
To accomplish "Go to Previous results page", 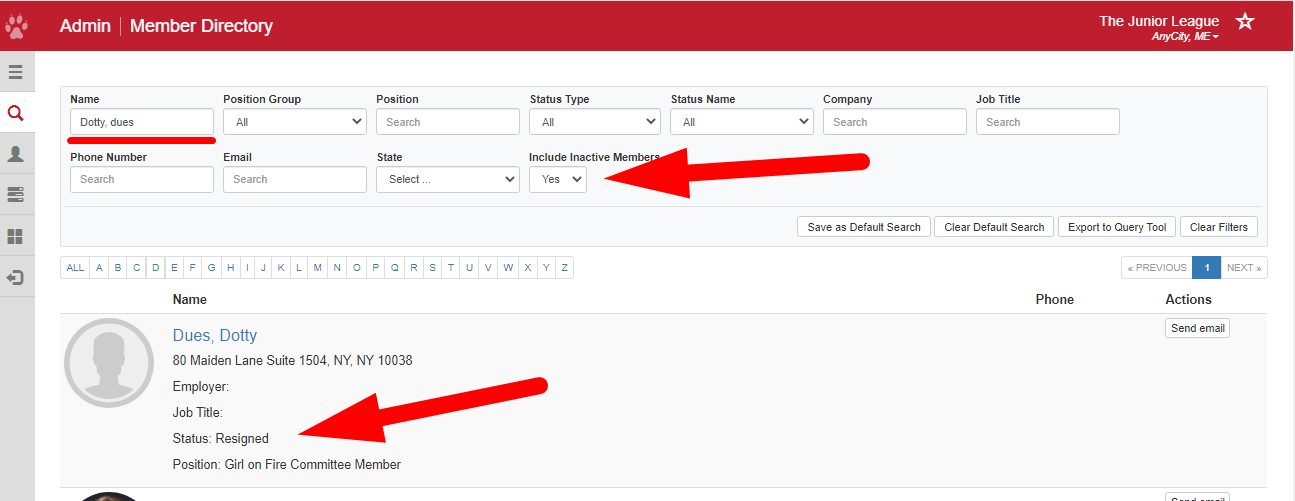I will [x=1158, y=267].
